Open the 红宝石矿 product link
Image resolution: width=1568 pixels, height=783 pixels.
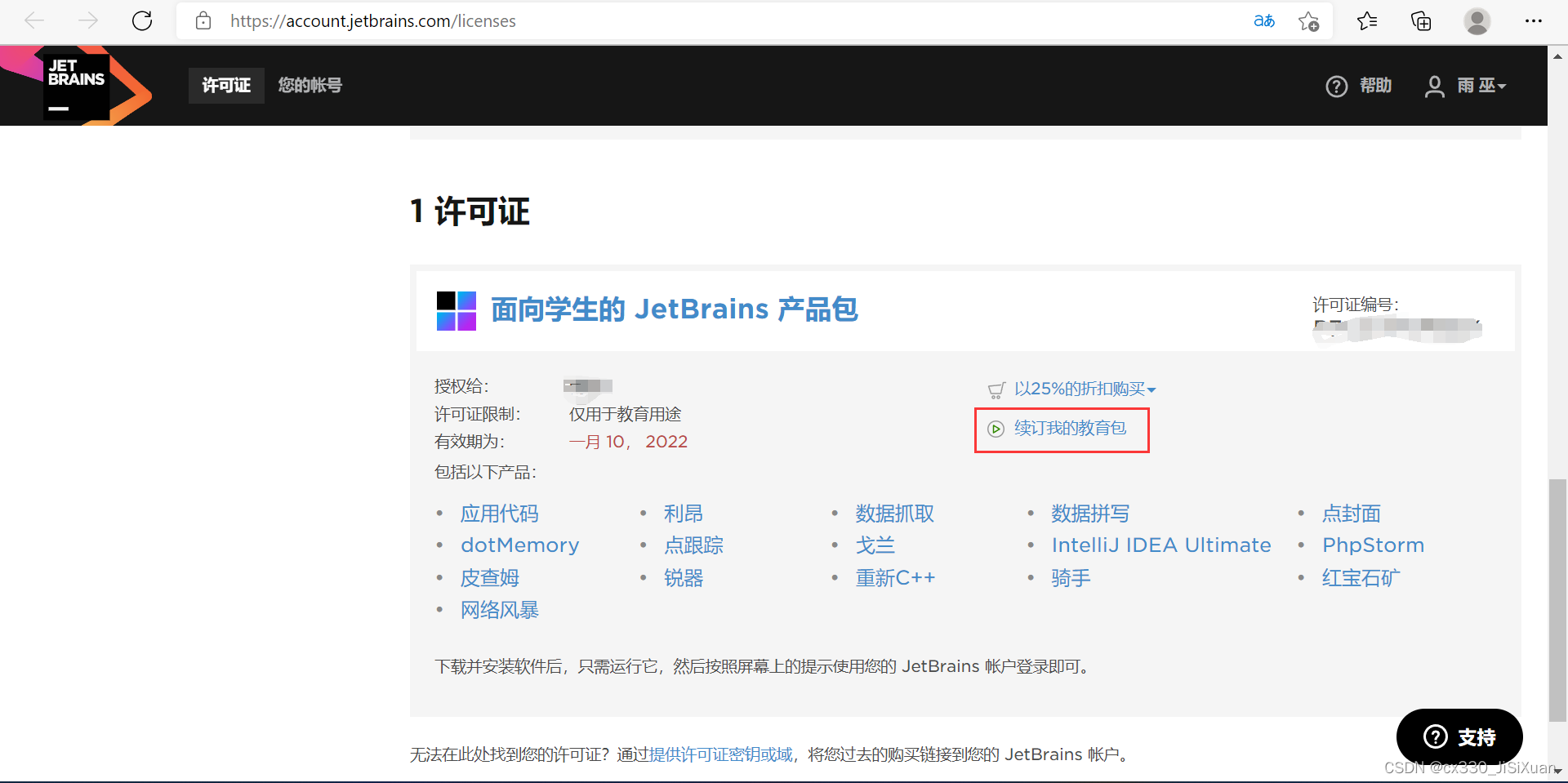pos(1361,578)
